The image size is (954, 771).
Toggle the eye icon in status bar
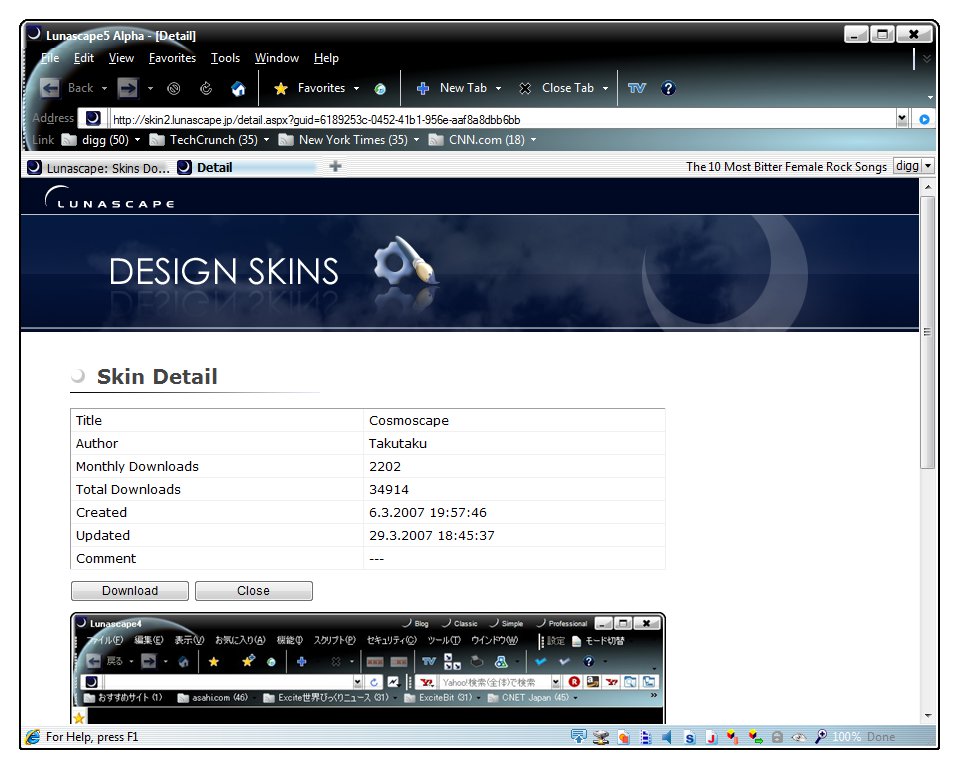click(x=799, y=738)
